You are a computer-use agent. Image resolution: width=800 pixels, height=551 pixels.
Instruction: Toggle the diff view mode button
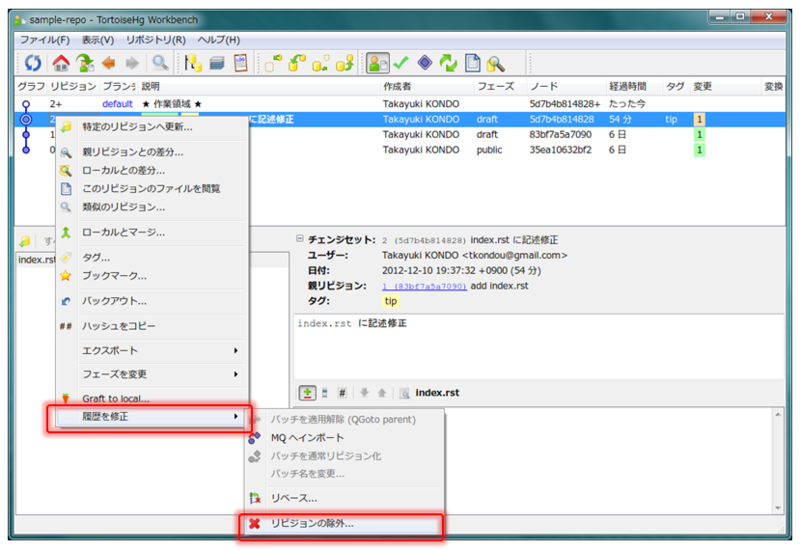[x=307, y=392]
